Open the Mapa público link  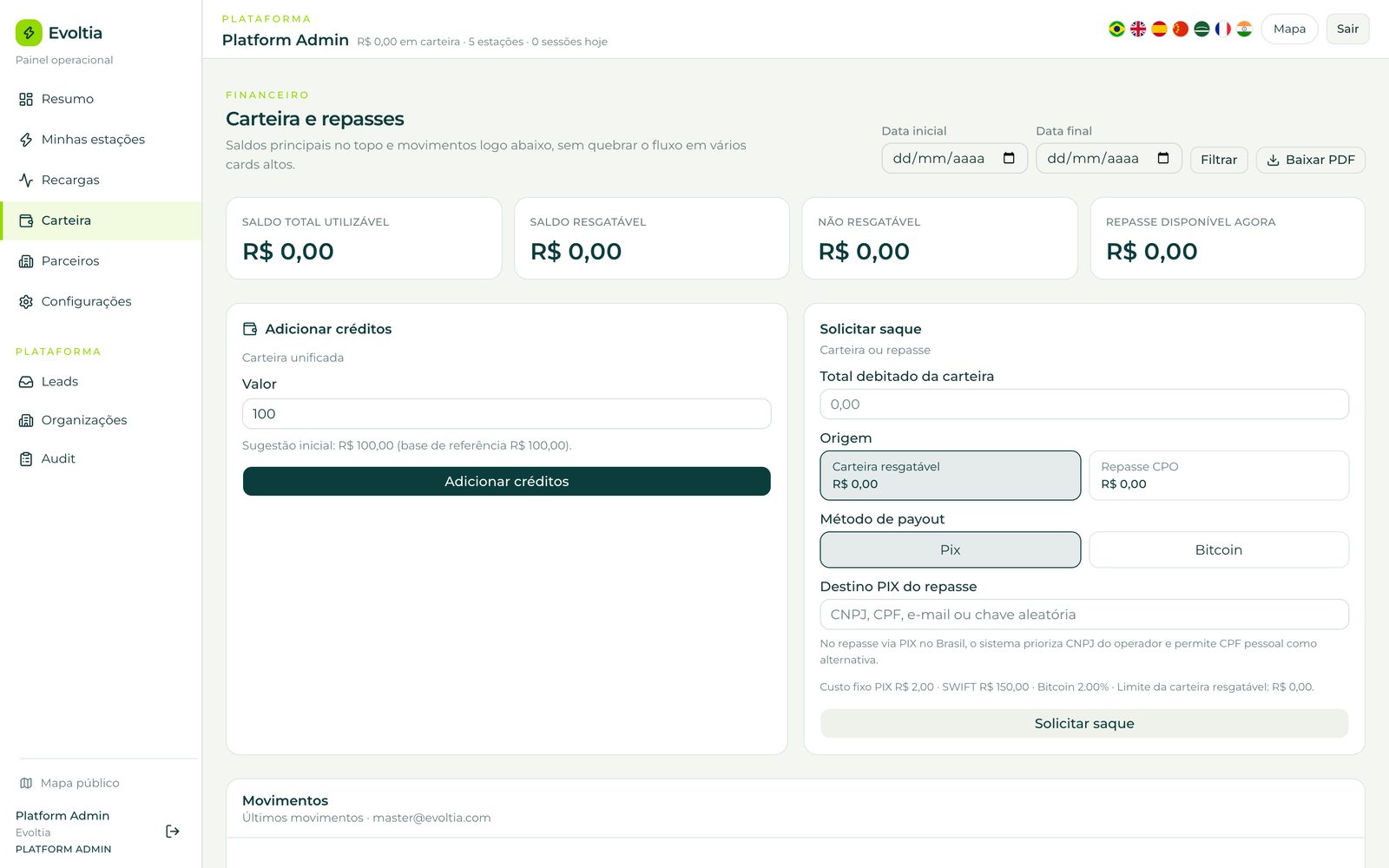point(69,783)
